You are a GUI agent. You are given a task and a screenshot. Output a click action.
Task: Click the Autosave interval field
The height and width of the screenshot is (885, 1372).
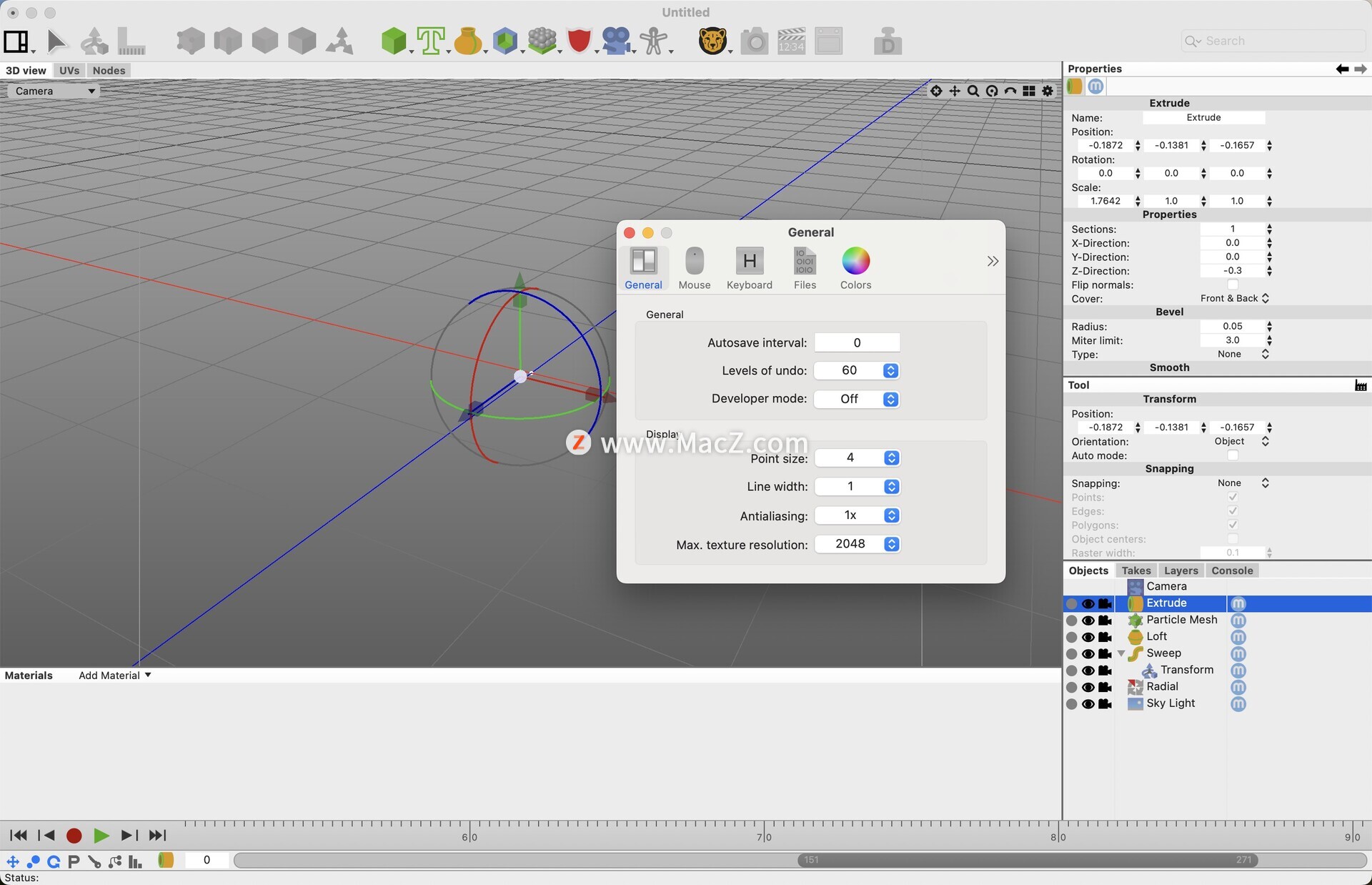(x=857, y=342)
